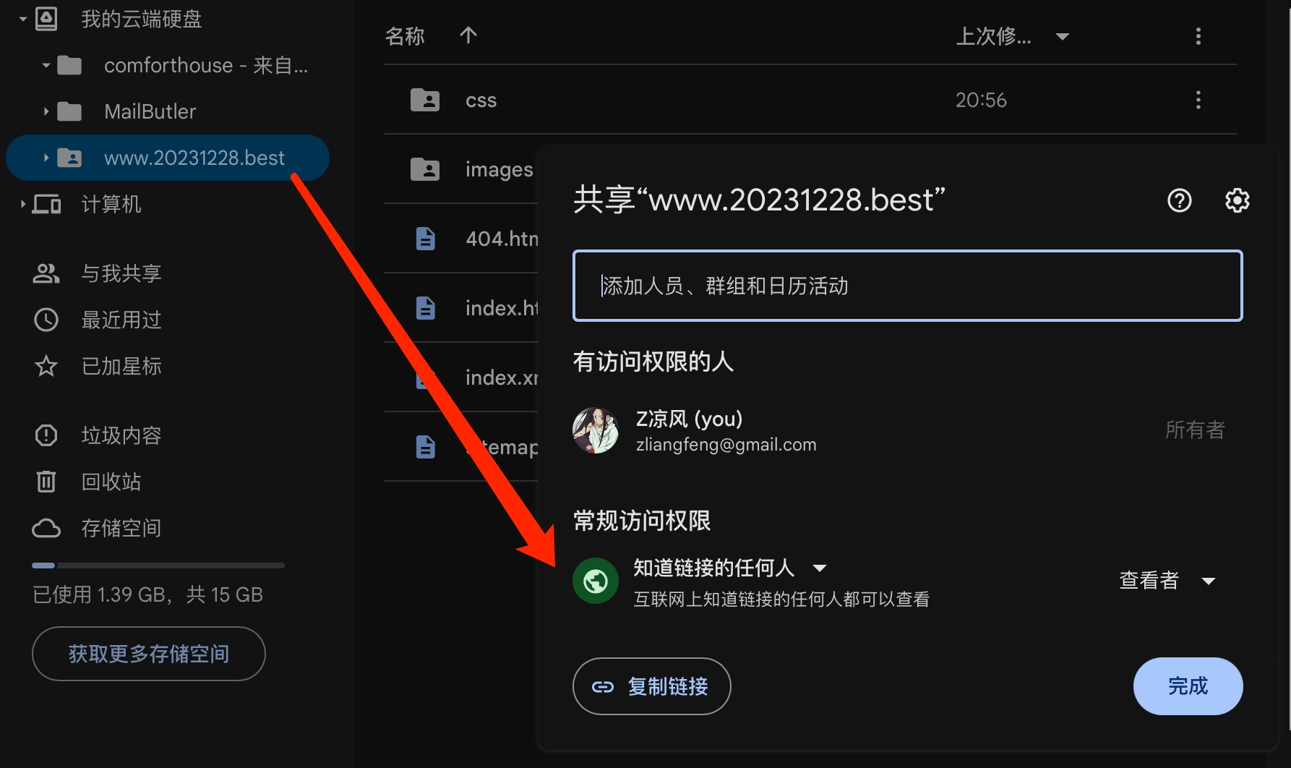Click the link icon in 复制链接 button
This screenshot has height=768, width=1291.
[603, 687]
